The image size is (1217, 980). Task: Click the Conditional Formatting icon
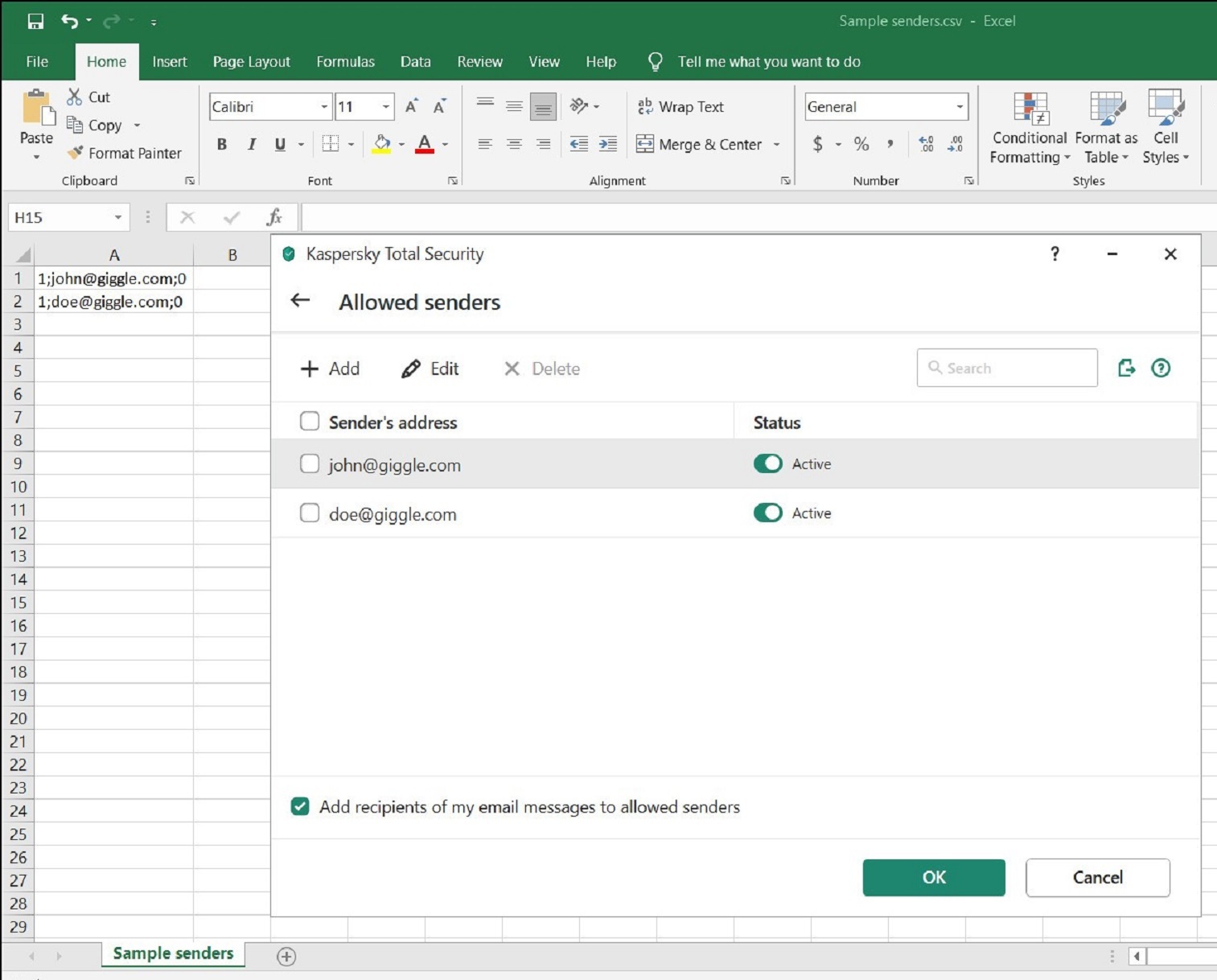(x=1030, y=109)
